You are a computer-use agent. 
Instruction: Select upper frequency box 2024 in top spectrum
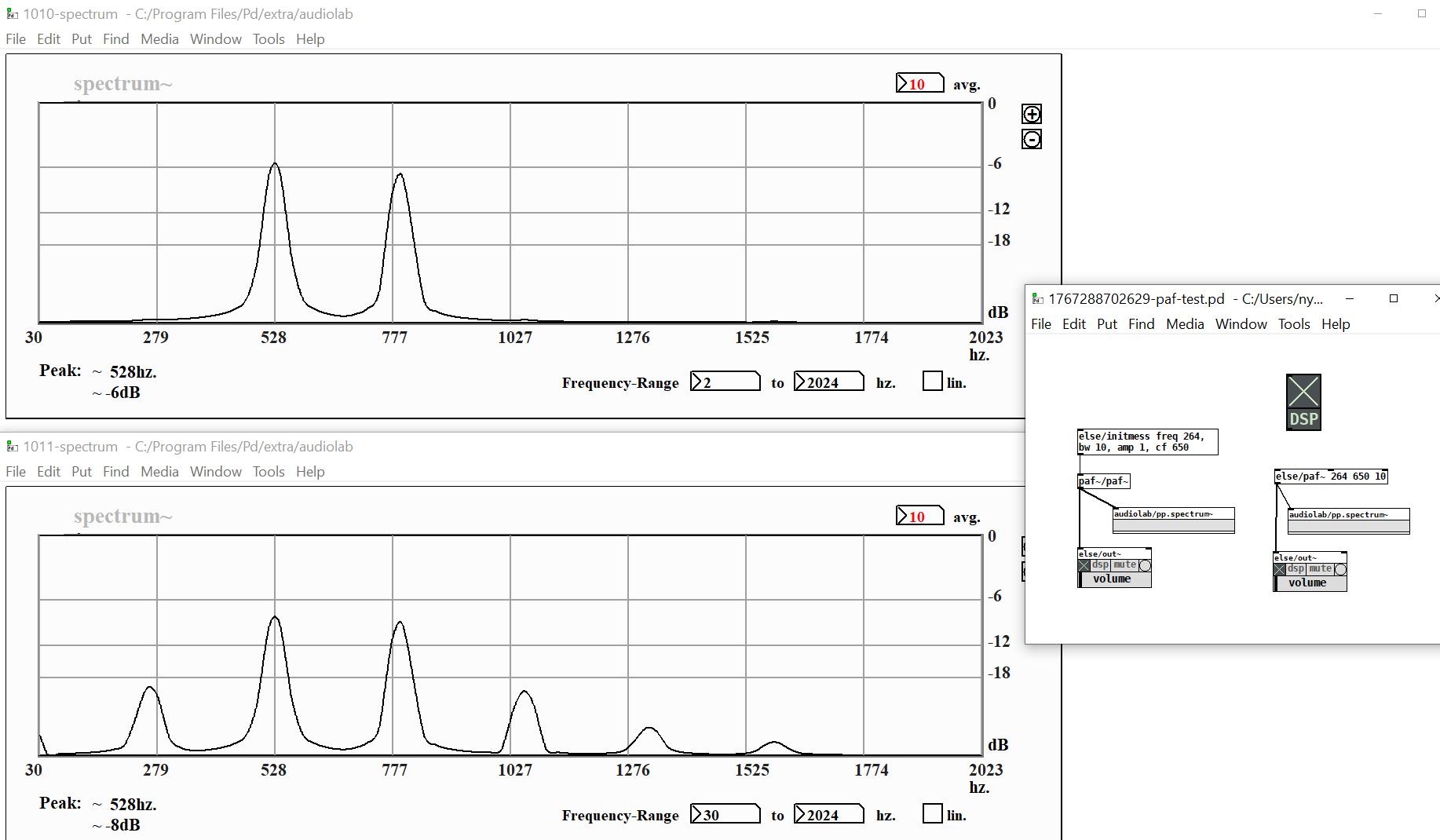pyautogui.click(x=828, y=382)
